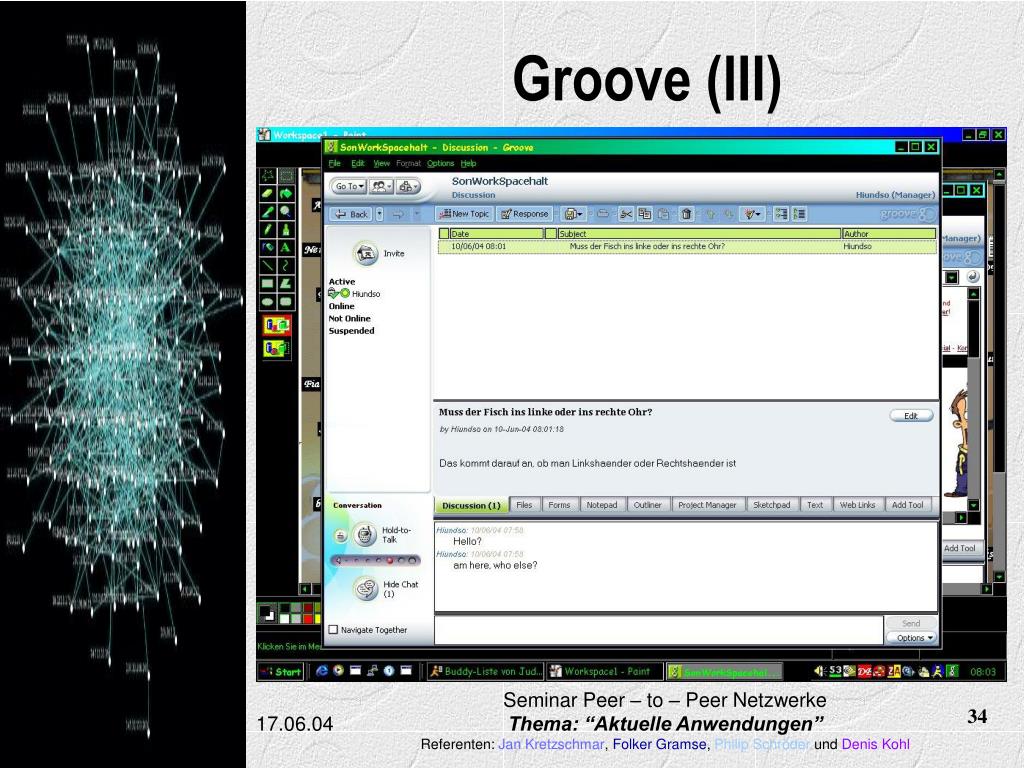This screenshot has height=768, width=1024.
Task: Switch to the Sketchpad tab
Action: click(x=771, y=505)
